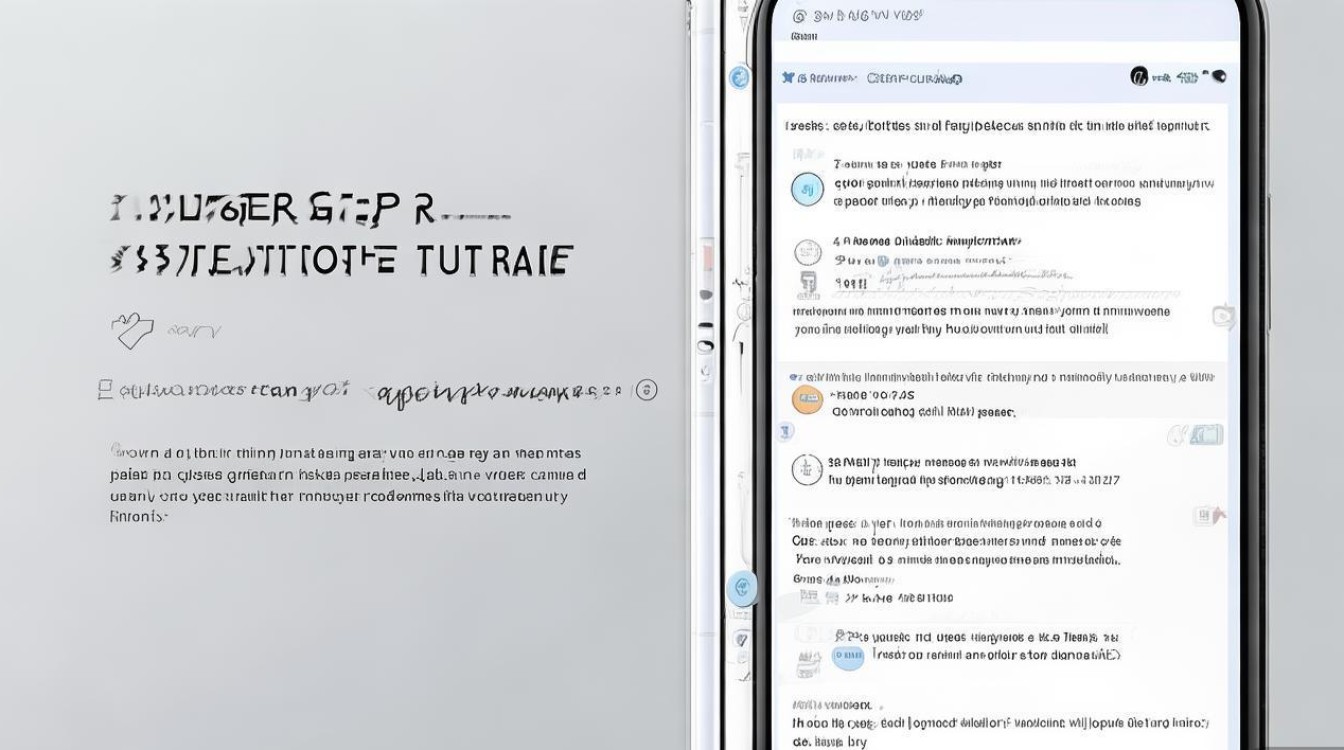Click the large stylized headline on the left
This screenshot has height=750, width=1344.
pyautogui.click(x=340, y=236)
